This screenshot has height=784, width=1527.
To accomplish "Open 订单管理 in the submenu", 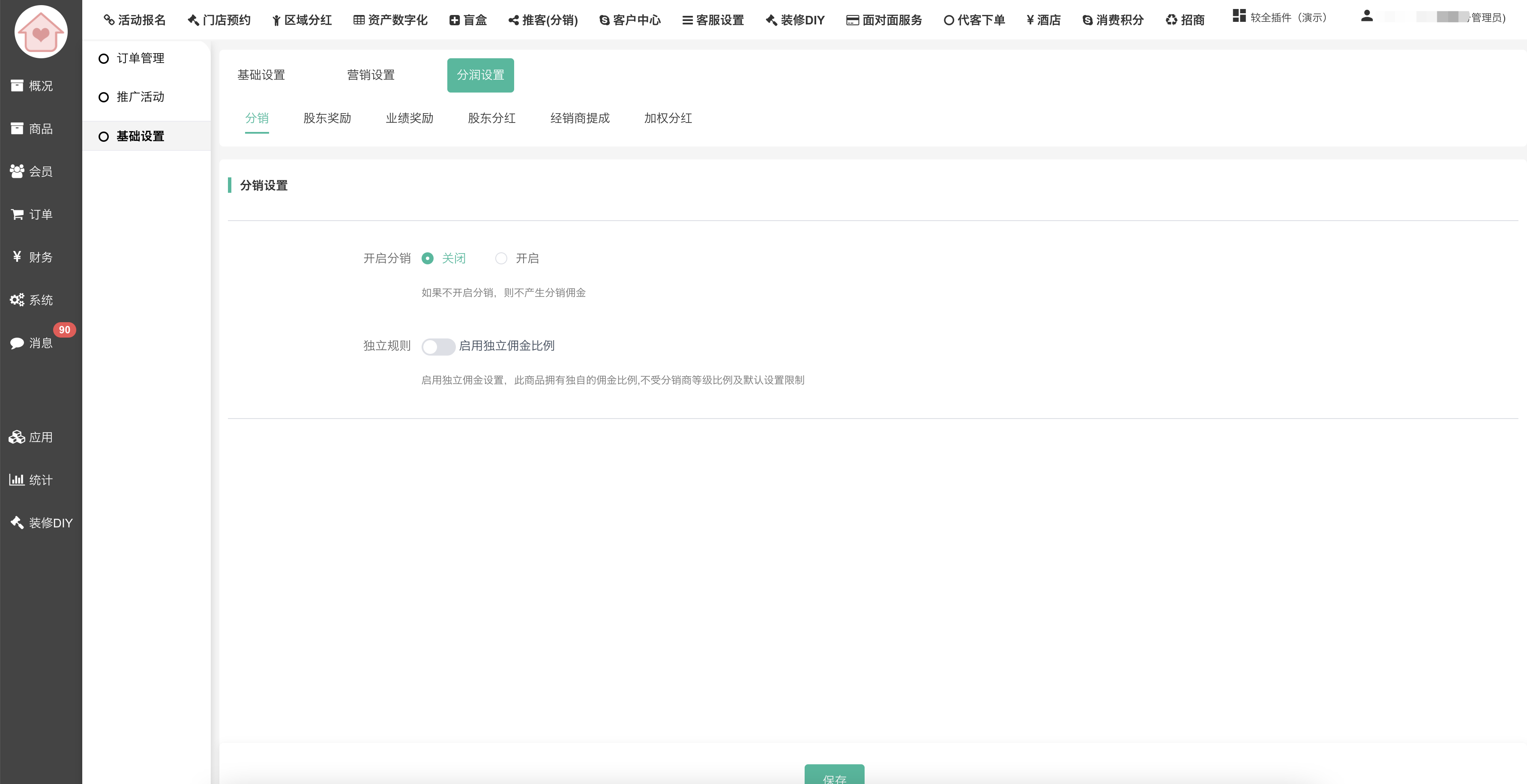I will [x=140, y=59].
